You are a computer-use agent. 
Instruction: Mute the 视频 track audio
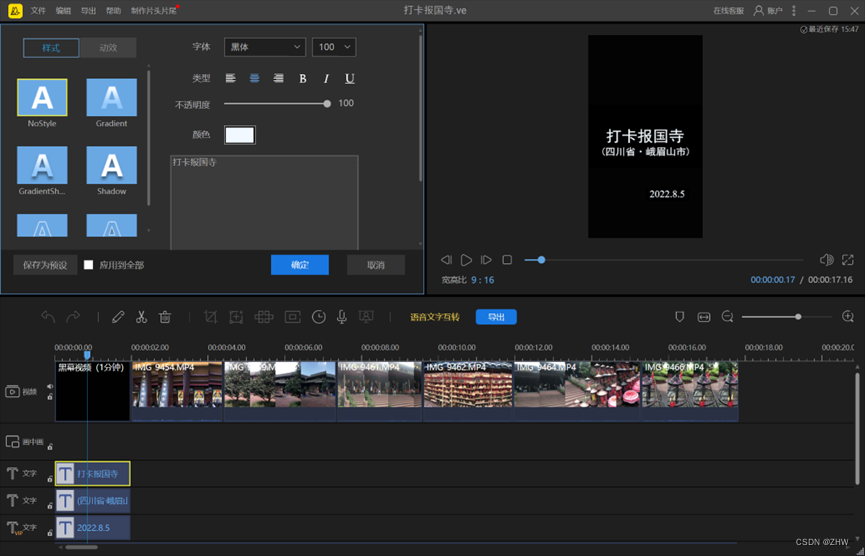point(50,387)
